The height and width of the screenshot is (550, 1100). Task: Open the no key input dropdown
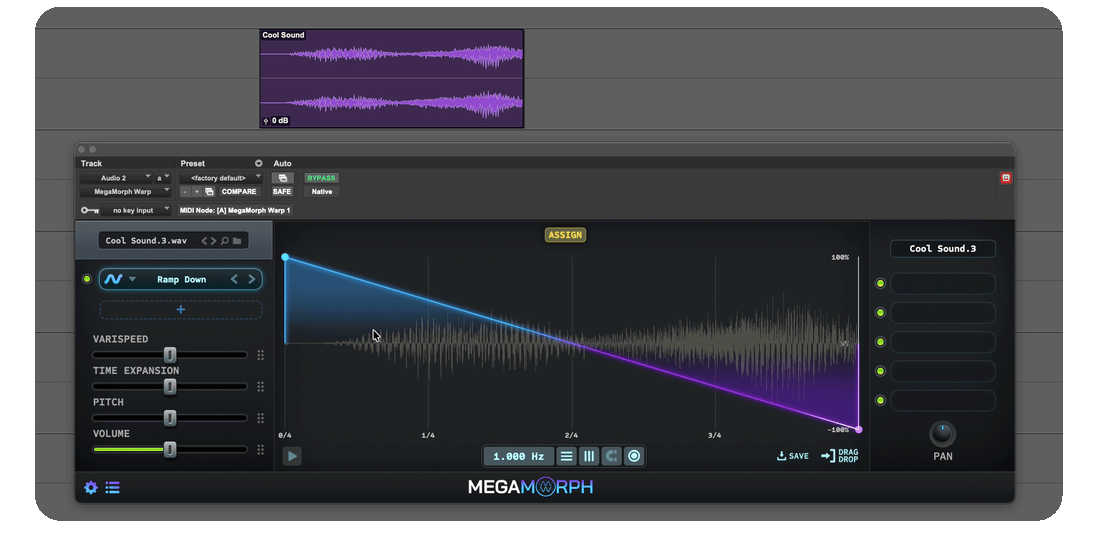(136, 210)
